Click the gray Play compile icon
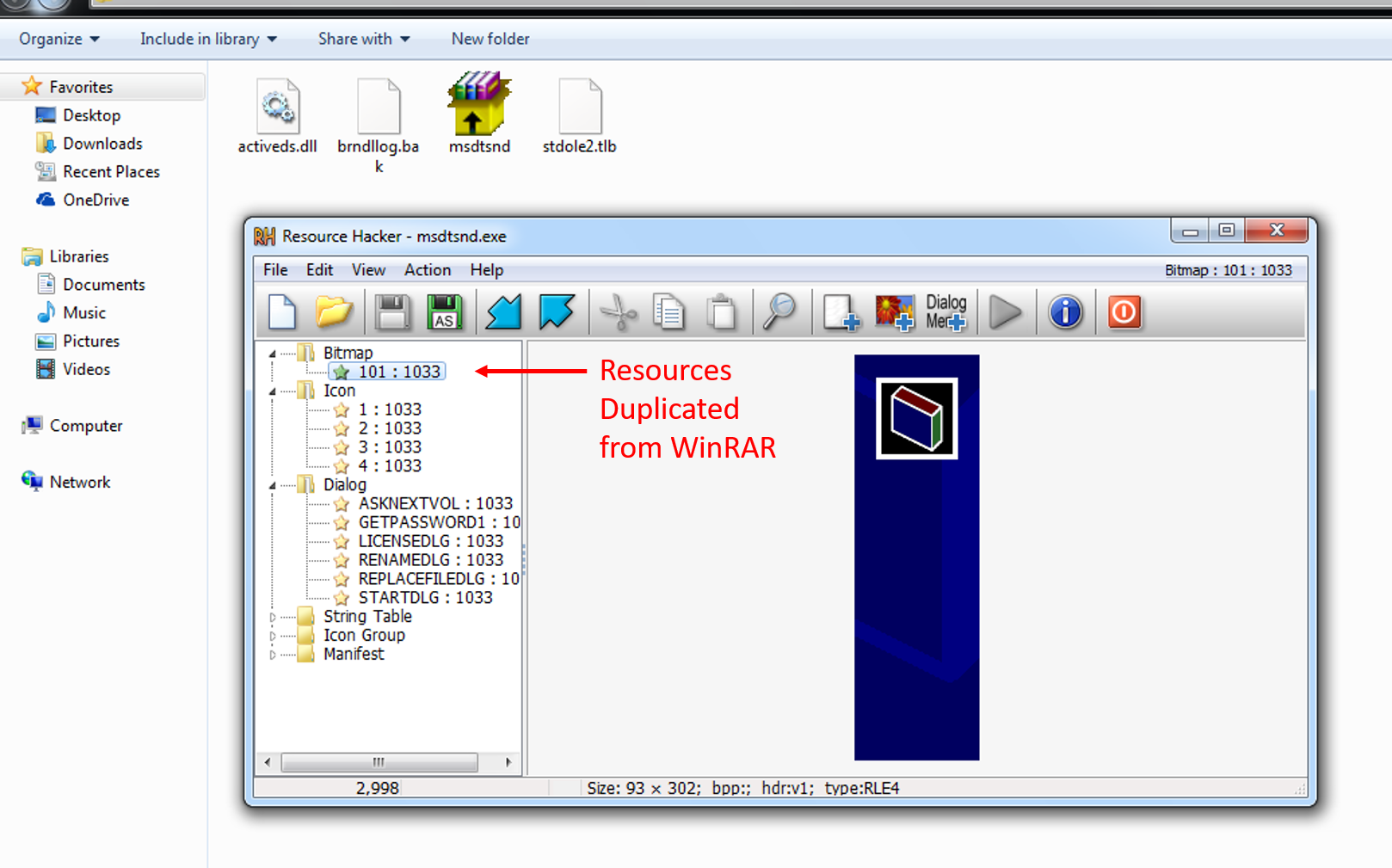Viewport: 1392px width, 868px height. pos(1005,312)
